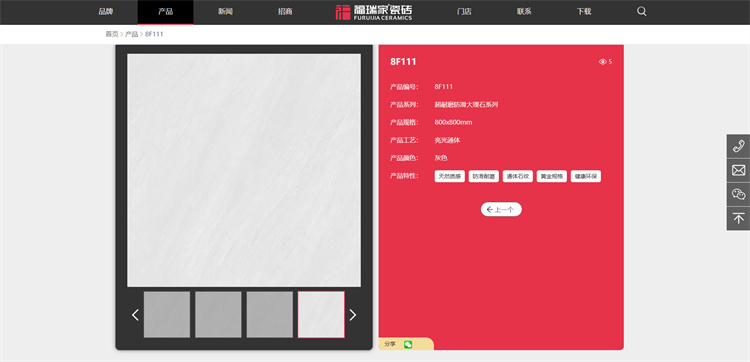Show next thumbnails with right chevron

353,315
